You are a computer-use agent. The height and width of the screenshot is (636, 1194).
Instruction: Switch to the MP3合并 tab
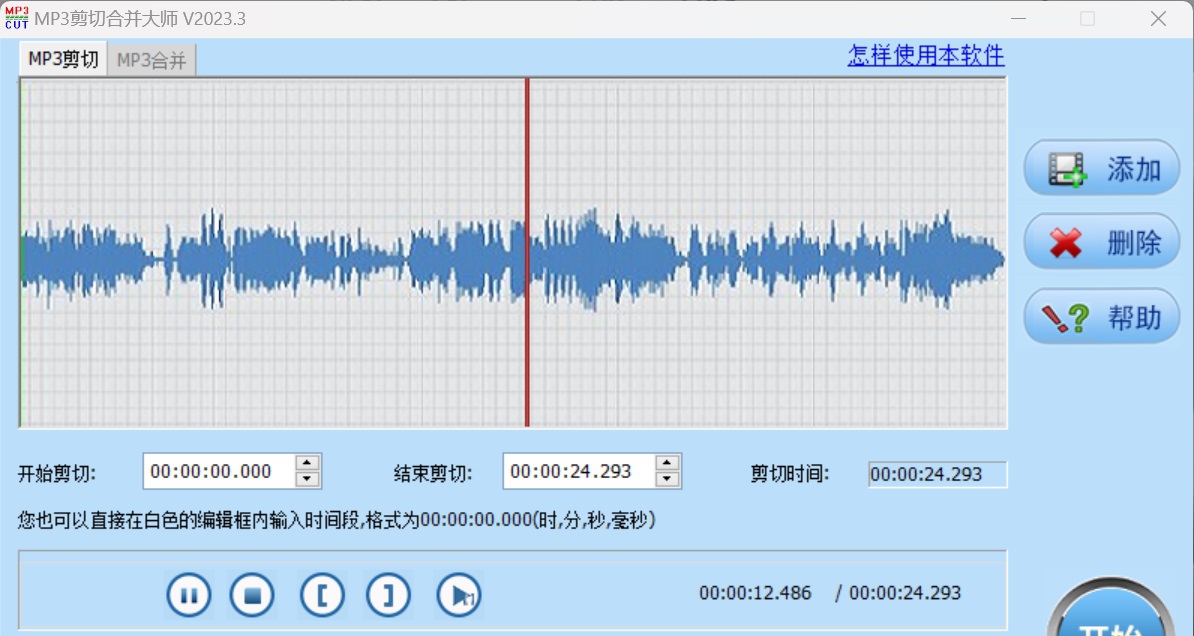pos(150,60)
